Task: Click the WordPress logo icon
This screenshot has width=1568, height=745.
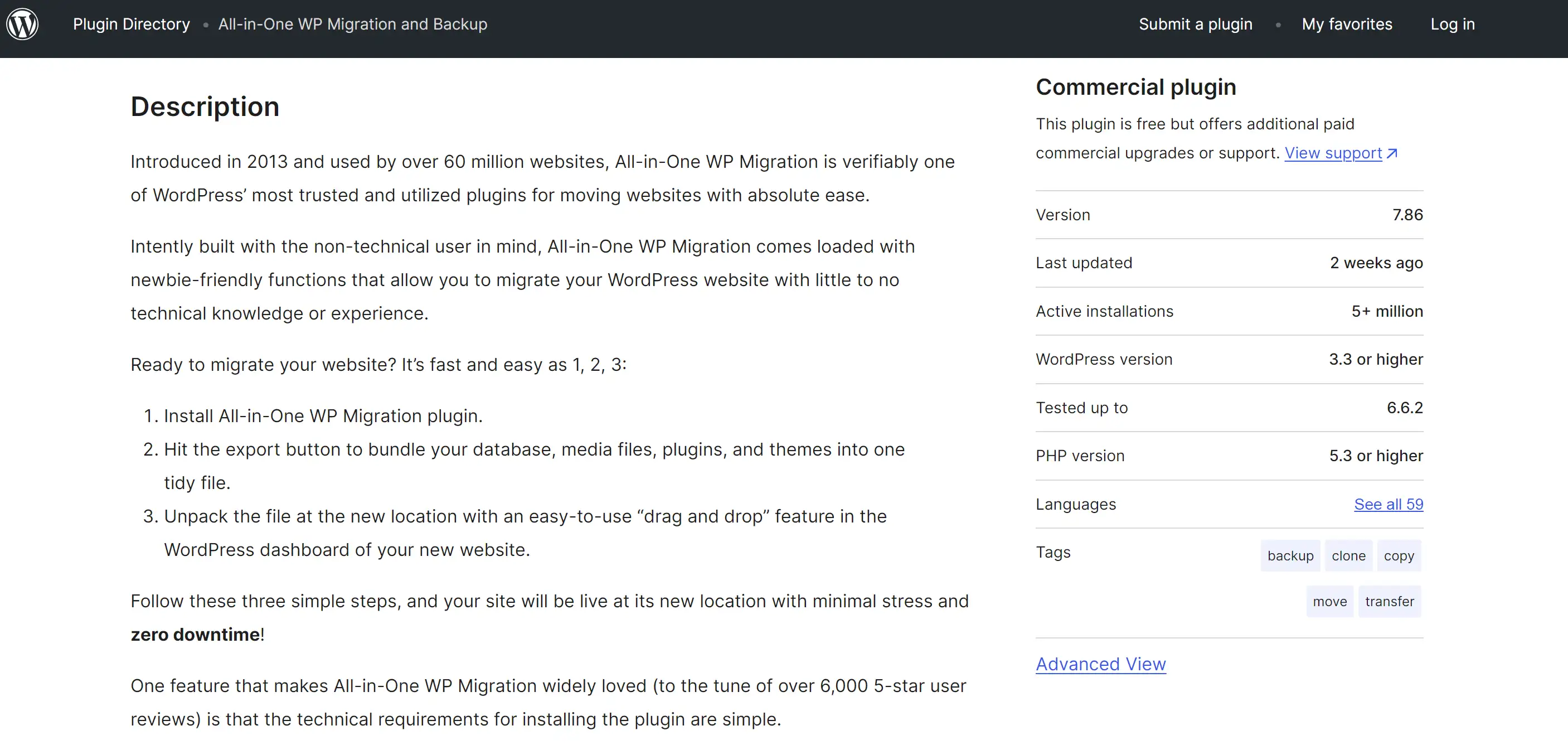Action: [22, 25]
